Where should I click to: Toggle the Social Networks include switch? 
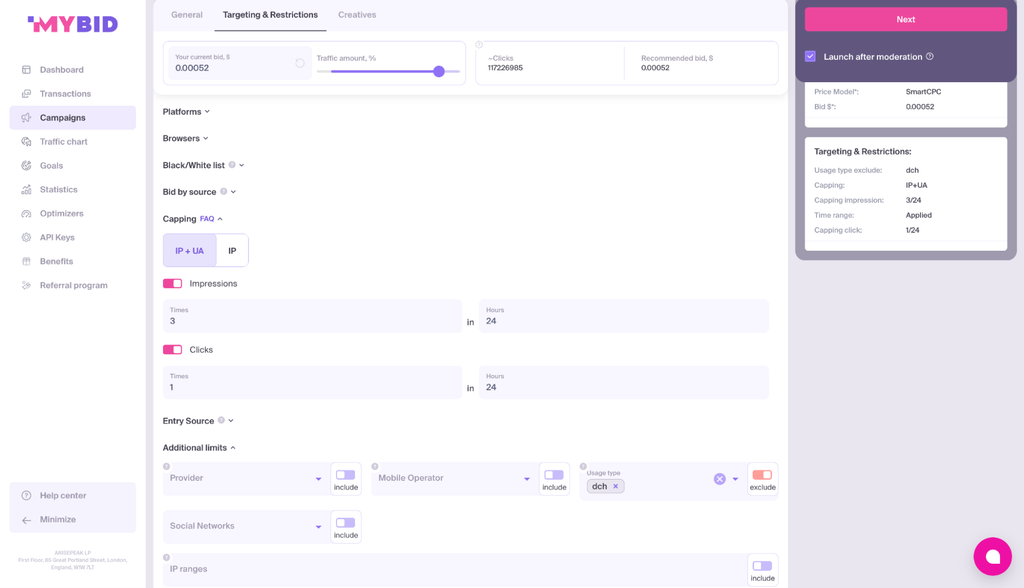[345, 523]
